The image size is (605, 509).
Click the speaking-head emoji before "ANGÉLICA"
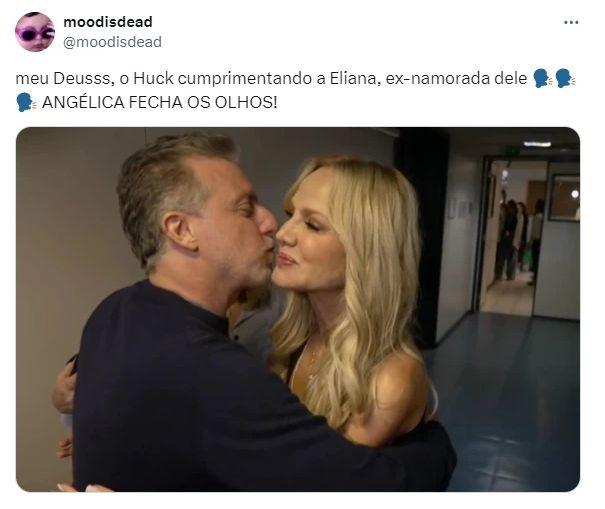pyautogui.click(x=27, y=102)
